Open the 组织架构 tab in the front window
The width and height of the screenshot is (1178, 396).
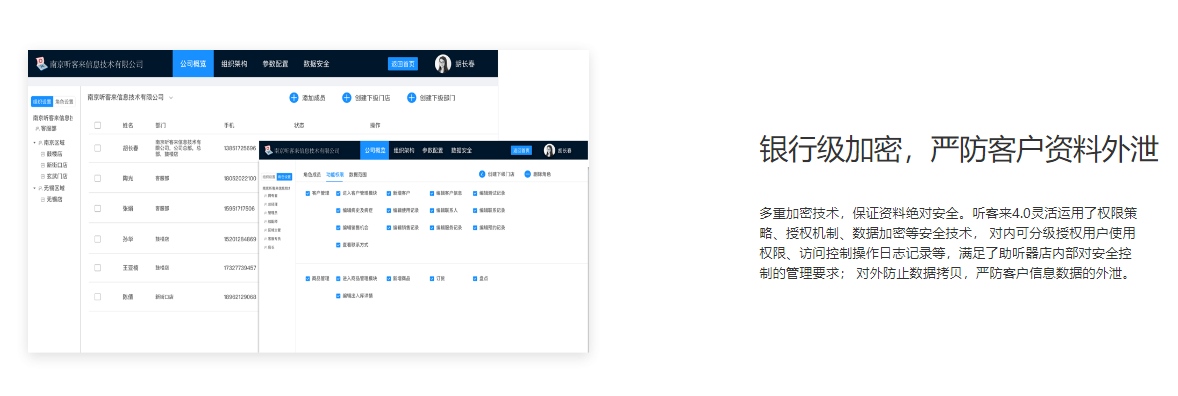(x=403, y=150)
